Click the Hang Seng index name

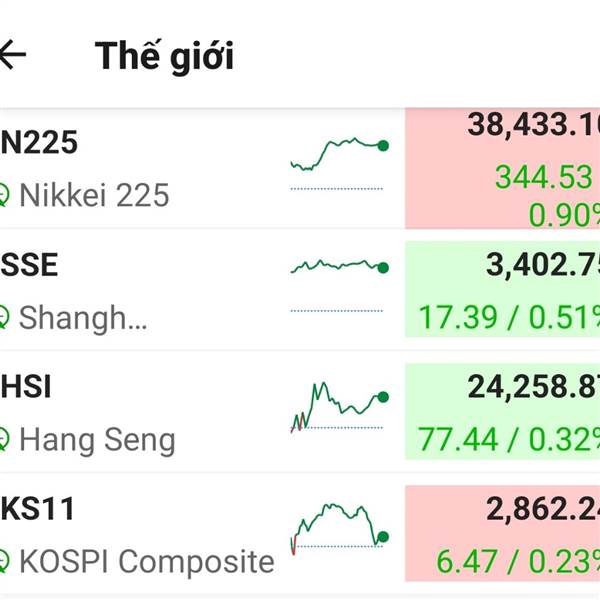97,440
